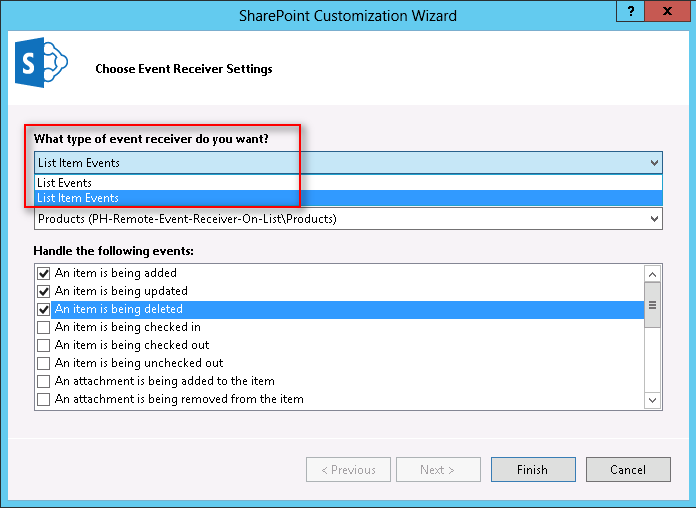Enable 'An item is being checked out'

tap(44, 345)
